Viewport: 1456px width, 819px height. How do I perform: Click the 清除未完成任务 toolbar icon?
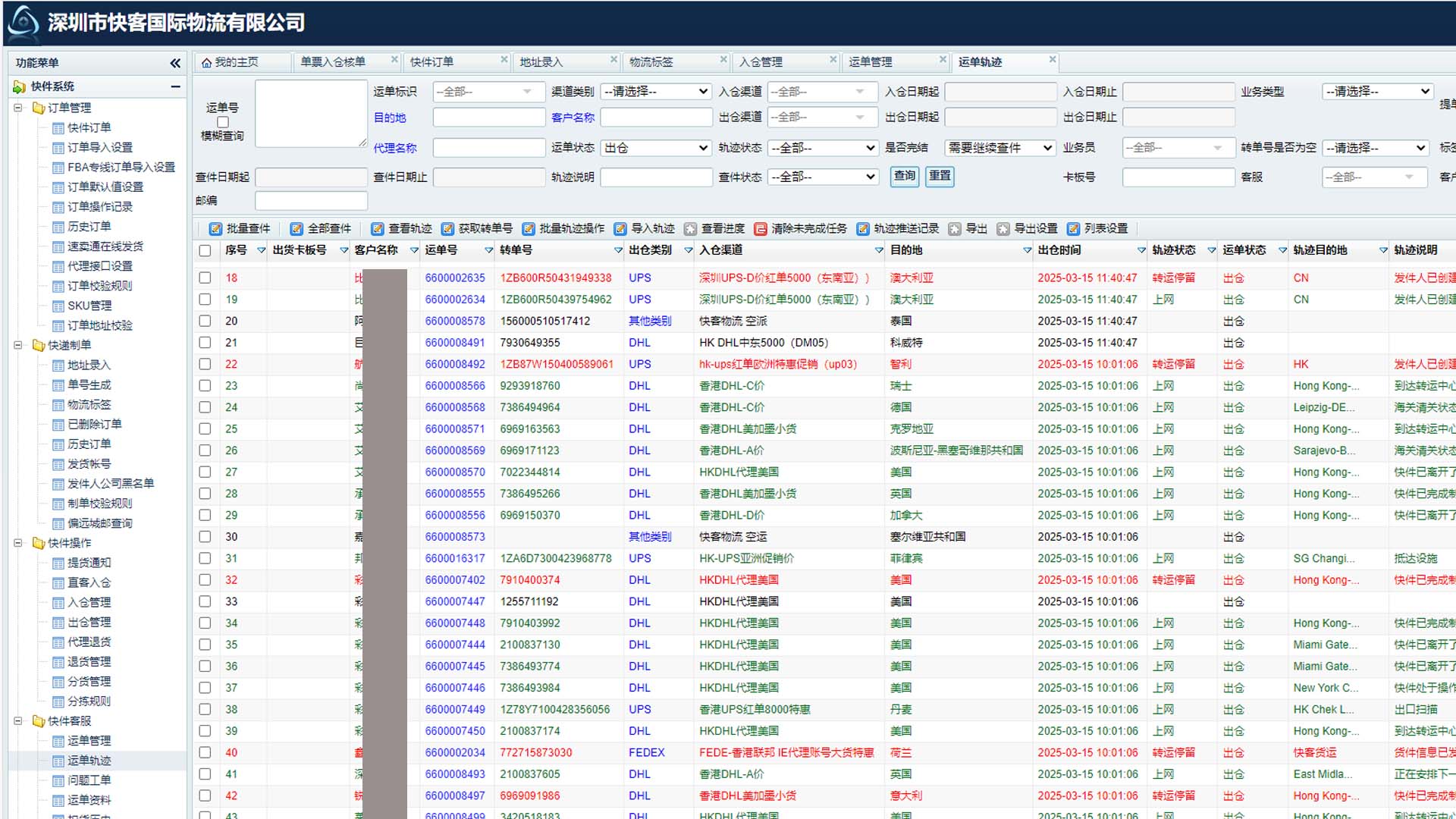point(761,229)
